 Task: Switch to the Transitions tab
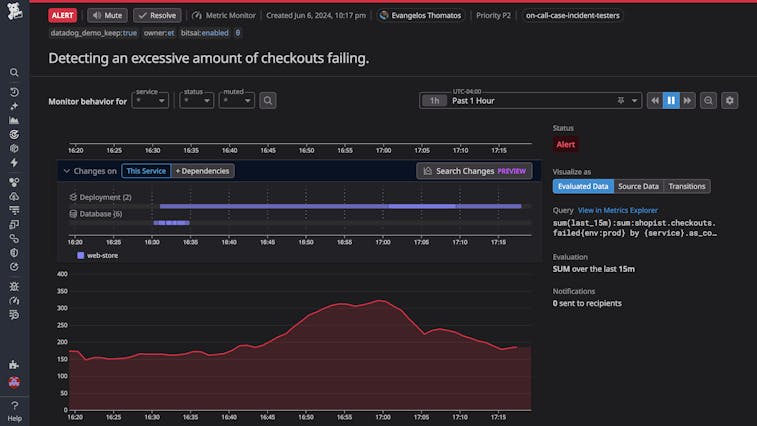click(x=686, y=186)
